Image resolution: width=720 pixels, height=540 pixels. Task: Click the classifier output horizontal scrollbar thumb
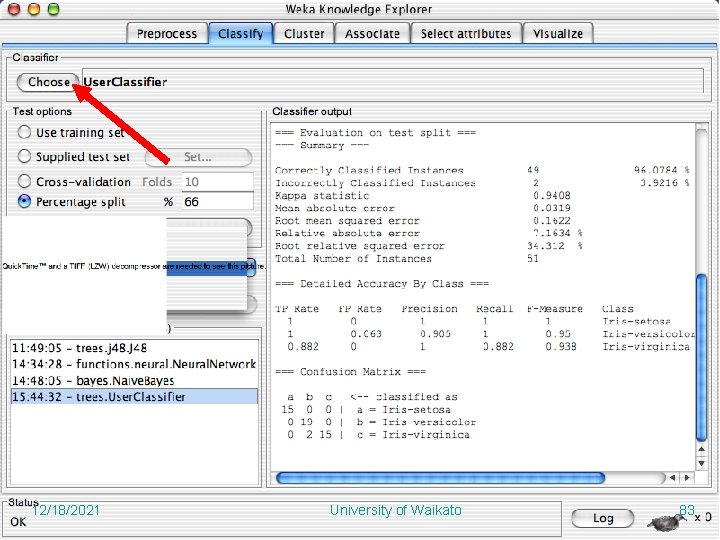pos(440,478)
